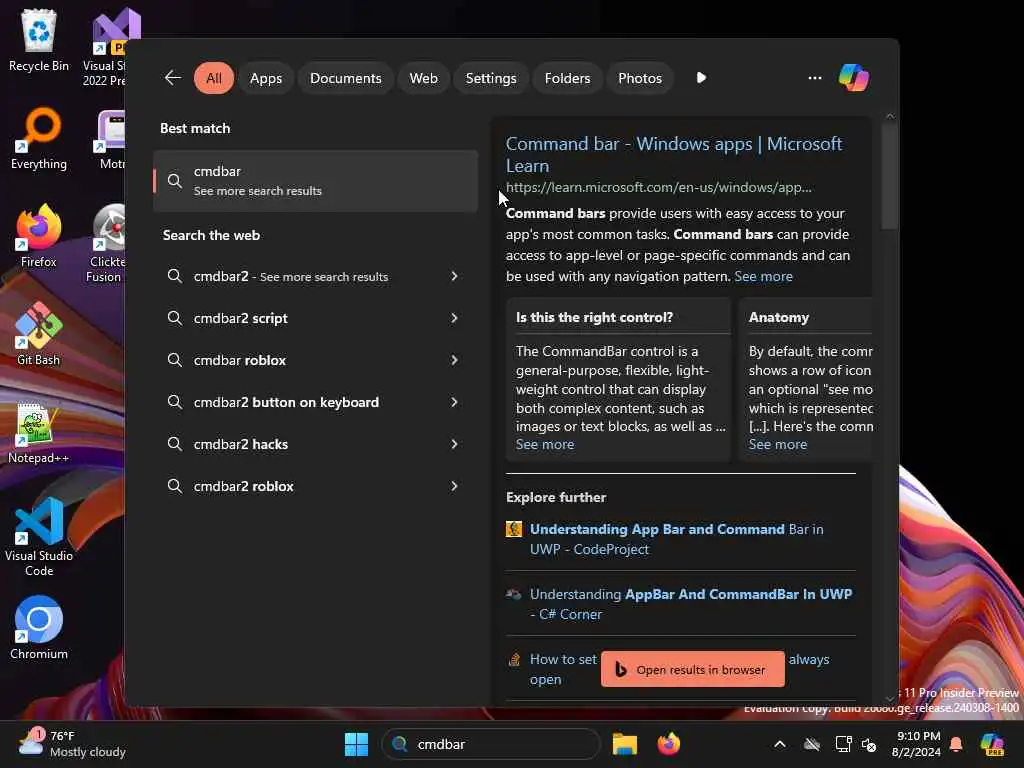Click the cloud sync tray icon
Viewport: 1024px width, 768px height.
click(812, 744)
